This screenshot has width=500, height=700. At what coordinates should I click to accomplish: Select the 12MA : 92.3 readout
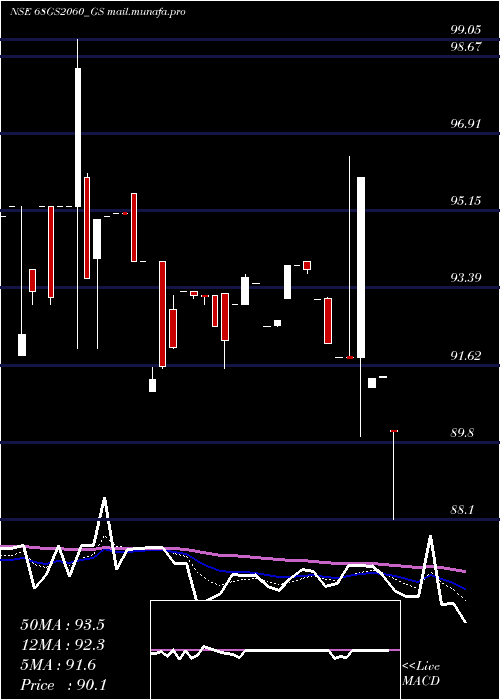[63, 645]
